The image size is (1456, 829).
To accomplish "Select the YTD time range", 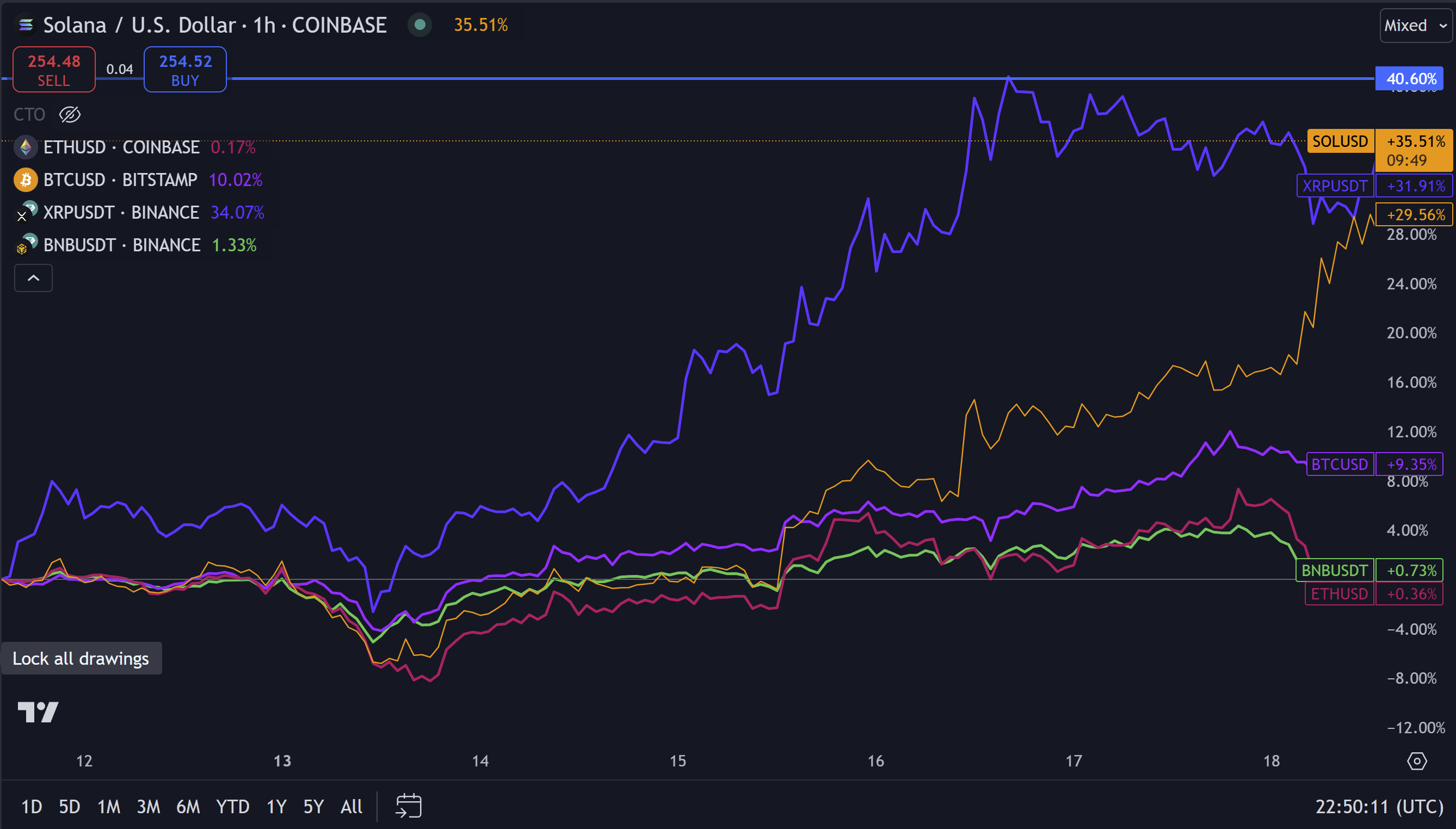I will point(232,807).
